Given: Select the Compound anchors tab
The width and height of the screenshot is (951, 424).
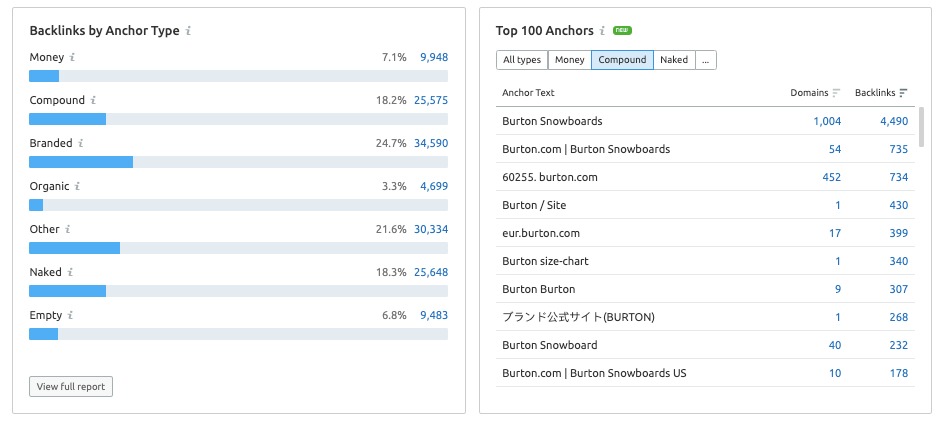Looking at the screenshot, I should pyautogui.click(x=622, y=60).
